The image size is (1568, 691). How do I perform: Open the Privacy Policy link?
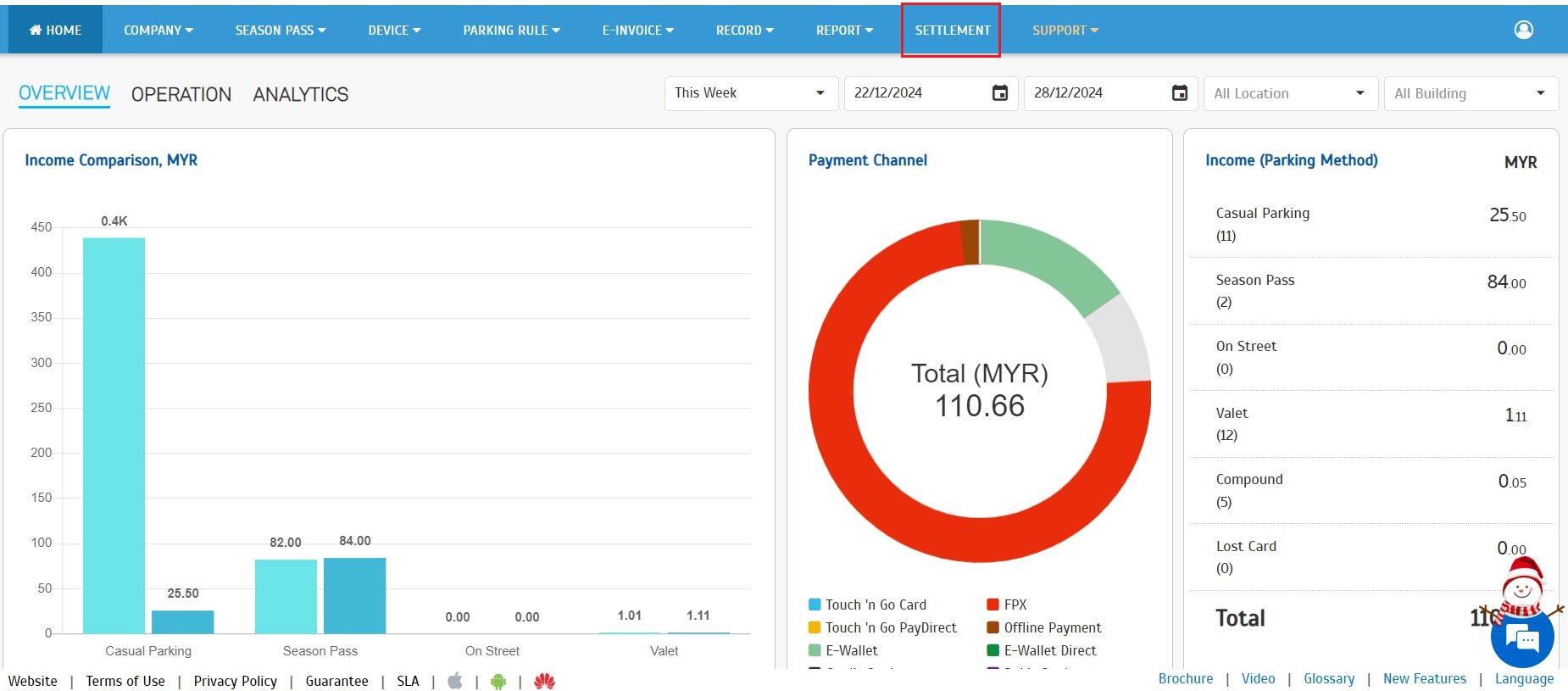(235, 681)
